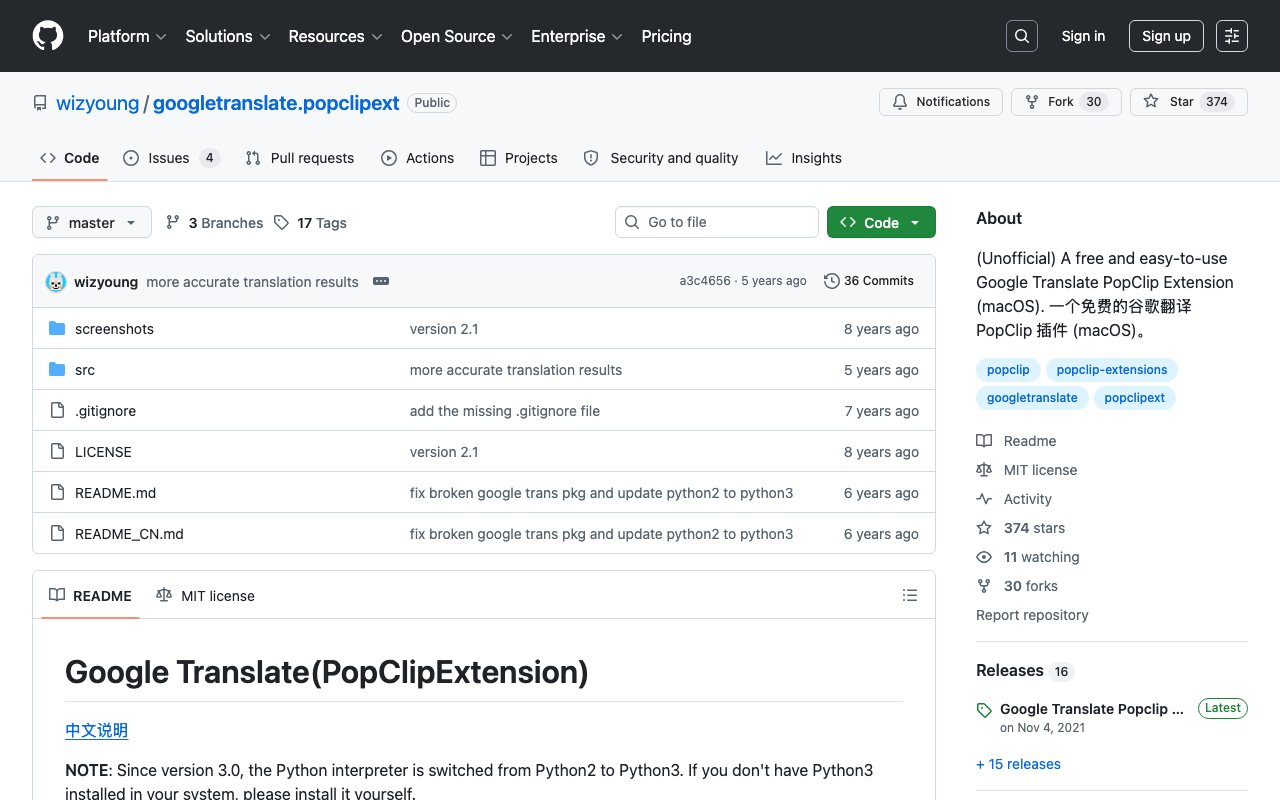This screenshot has height=800, width=1280.
Task: Click the search magnifier icon
Action: coord(1022,36)
